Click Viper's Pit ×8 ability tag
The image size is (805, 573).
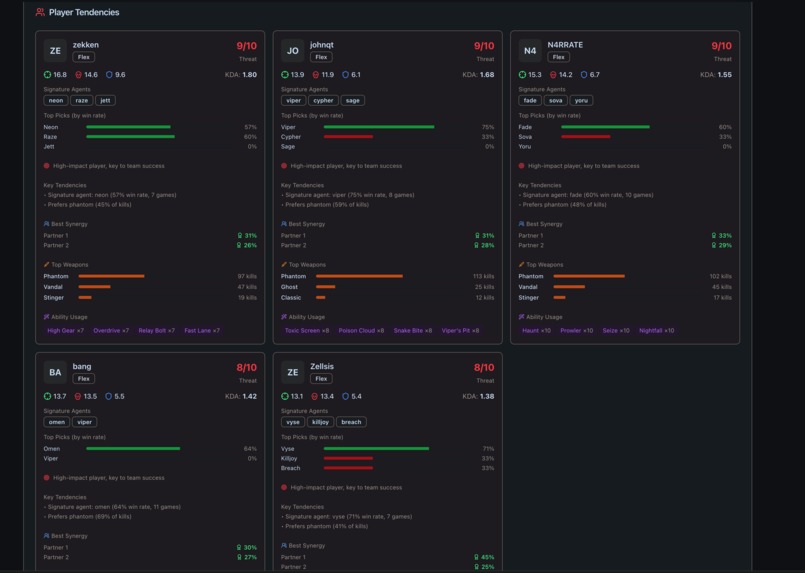[x=461, y=331]
